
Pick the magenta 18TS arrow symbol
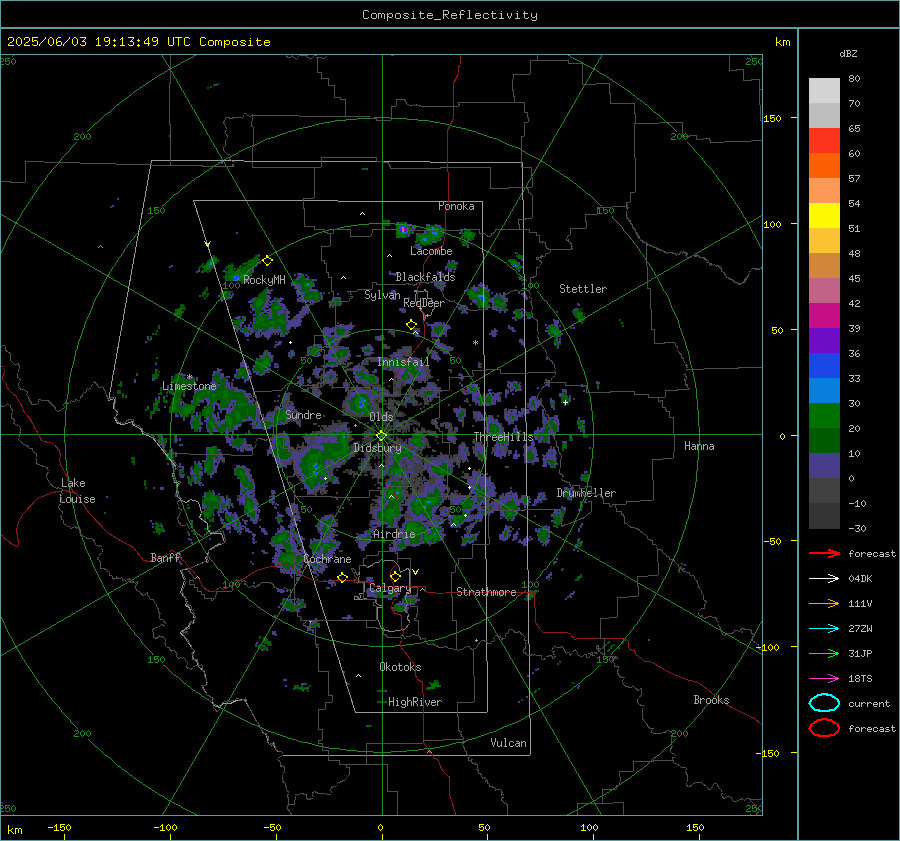(x=824, y=679)
